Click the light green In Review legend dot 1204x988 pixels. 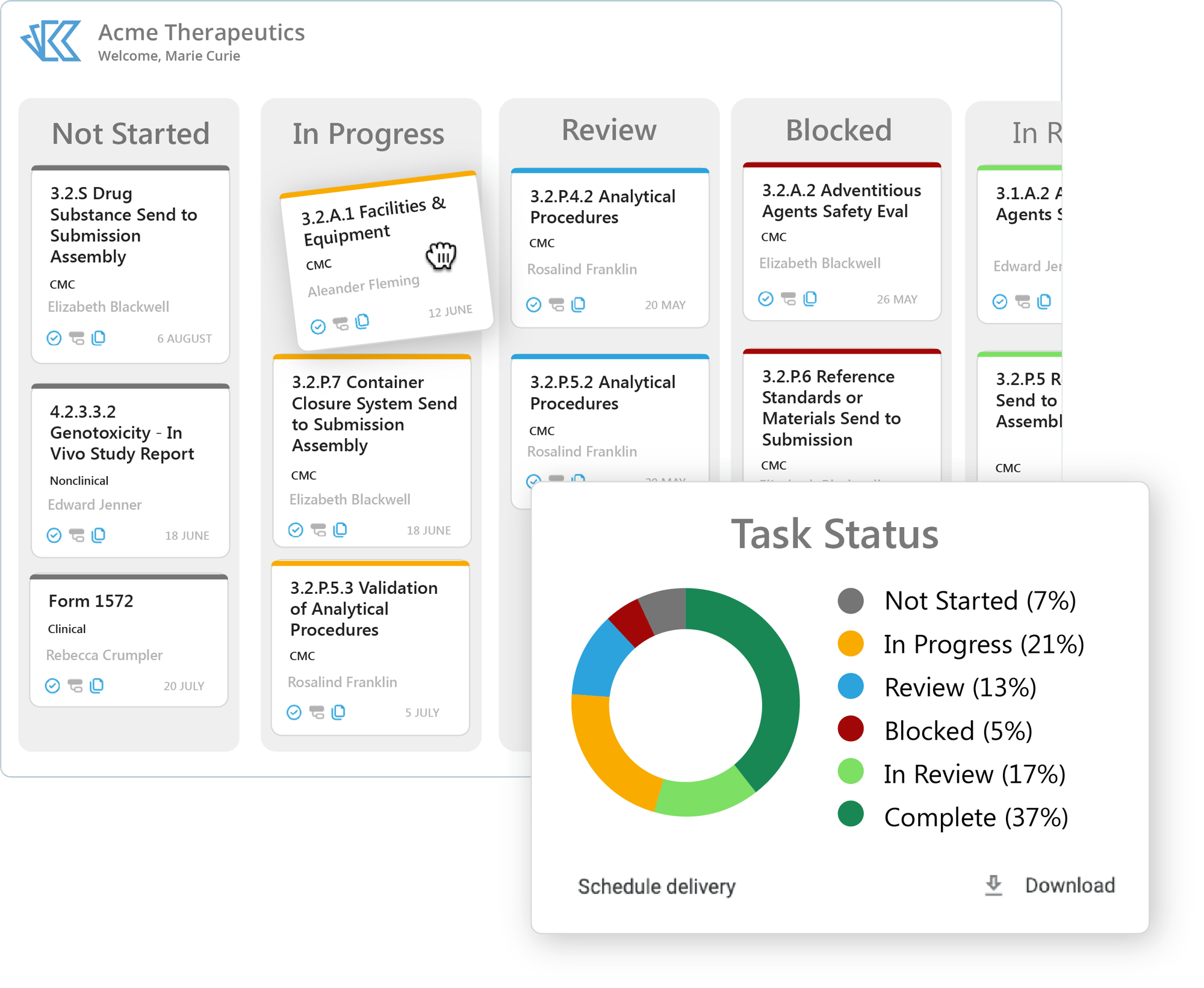851,771
